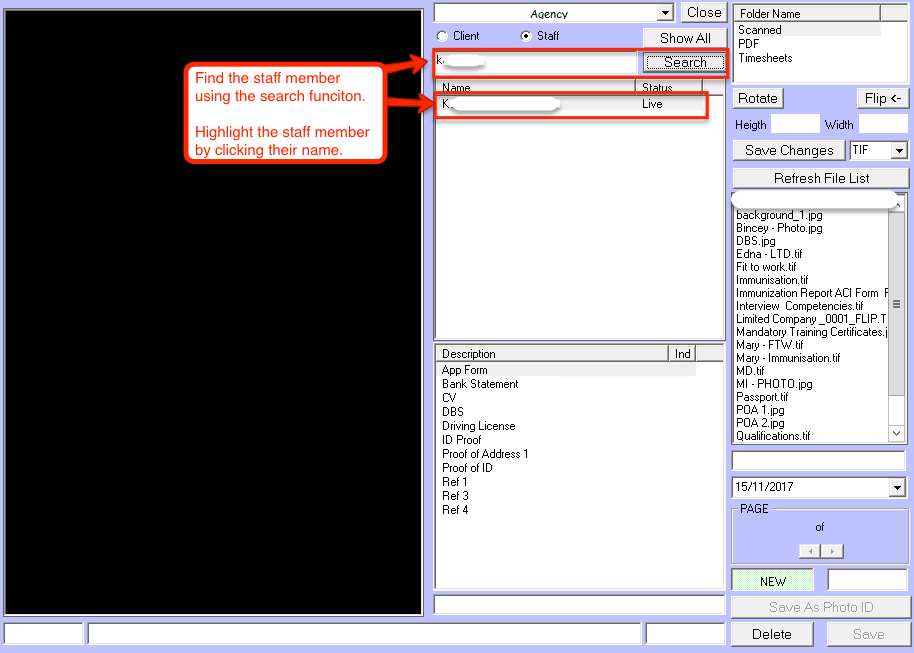Screen dimensions: 914x653
Task: Open the 15/11/2017 date dropdown
Action: tap(896, 488)
